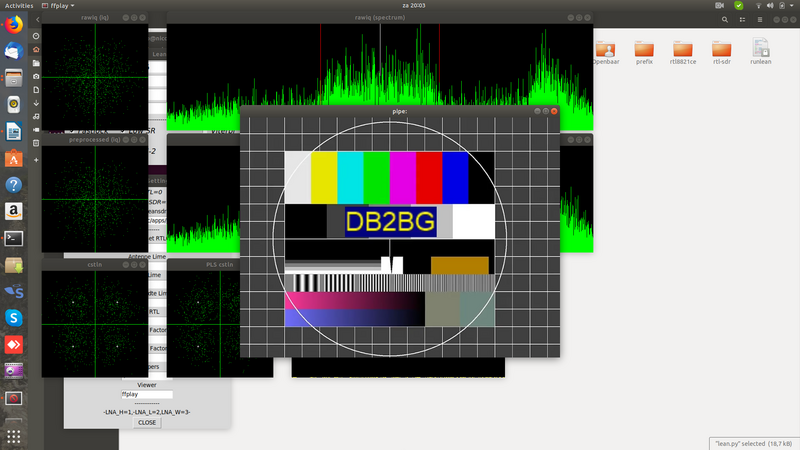The height and width of the screenshot is (450, 800).
Task: Show applications grid in the dock
Action: (14, 437)
